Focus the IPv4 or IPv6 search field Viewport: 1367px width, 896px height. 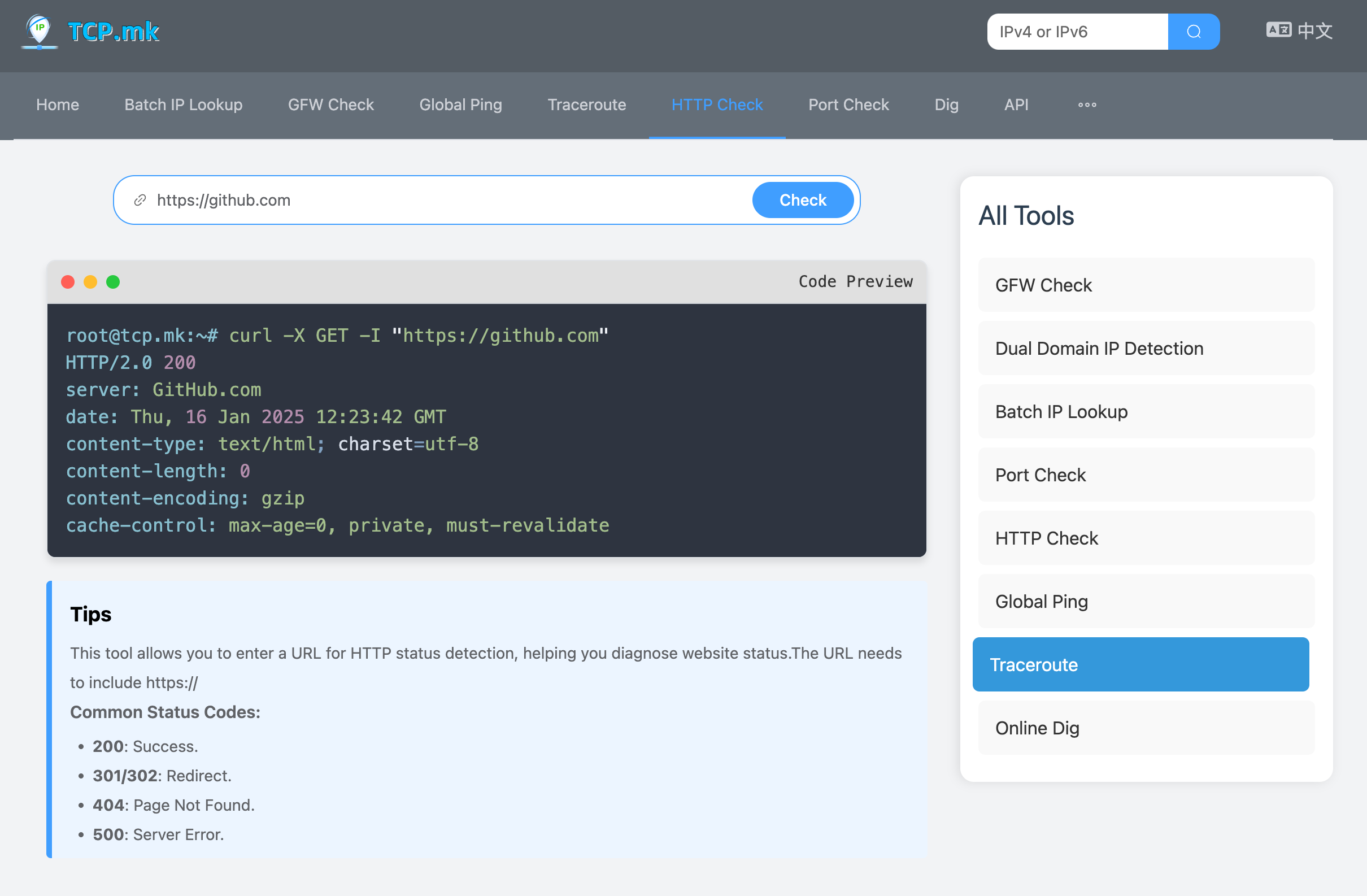(1078, 32)
